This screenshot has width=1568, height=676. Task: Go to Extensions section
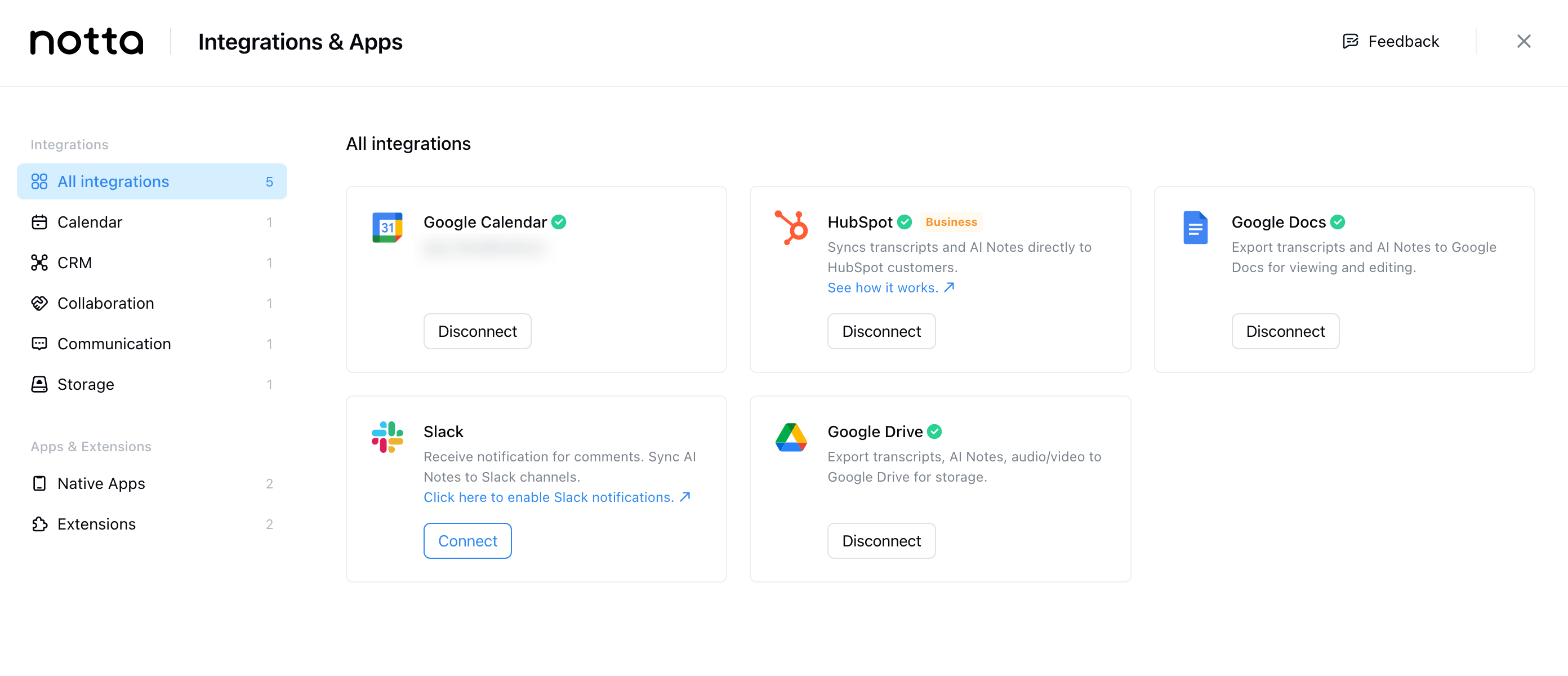point(152,524)
